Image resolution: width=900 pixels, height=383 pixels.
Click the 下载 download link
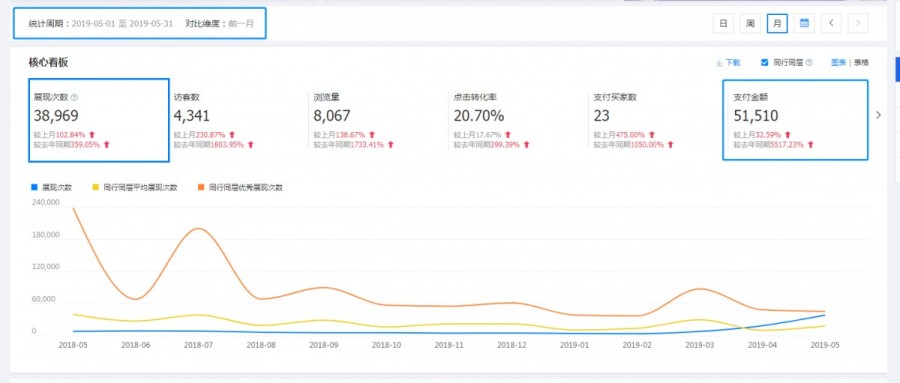coord(733,63)
